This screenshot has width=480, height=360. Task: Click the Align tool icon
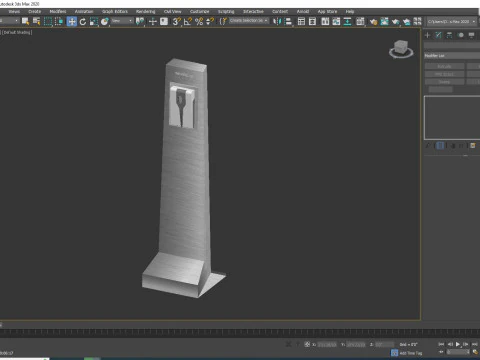[288, 22]
